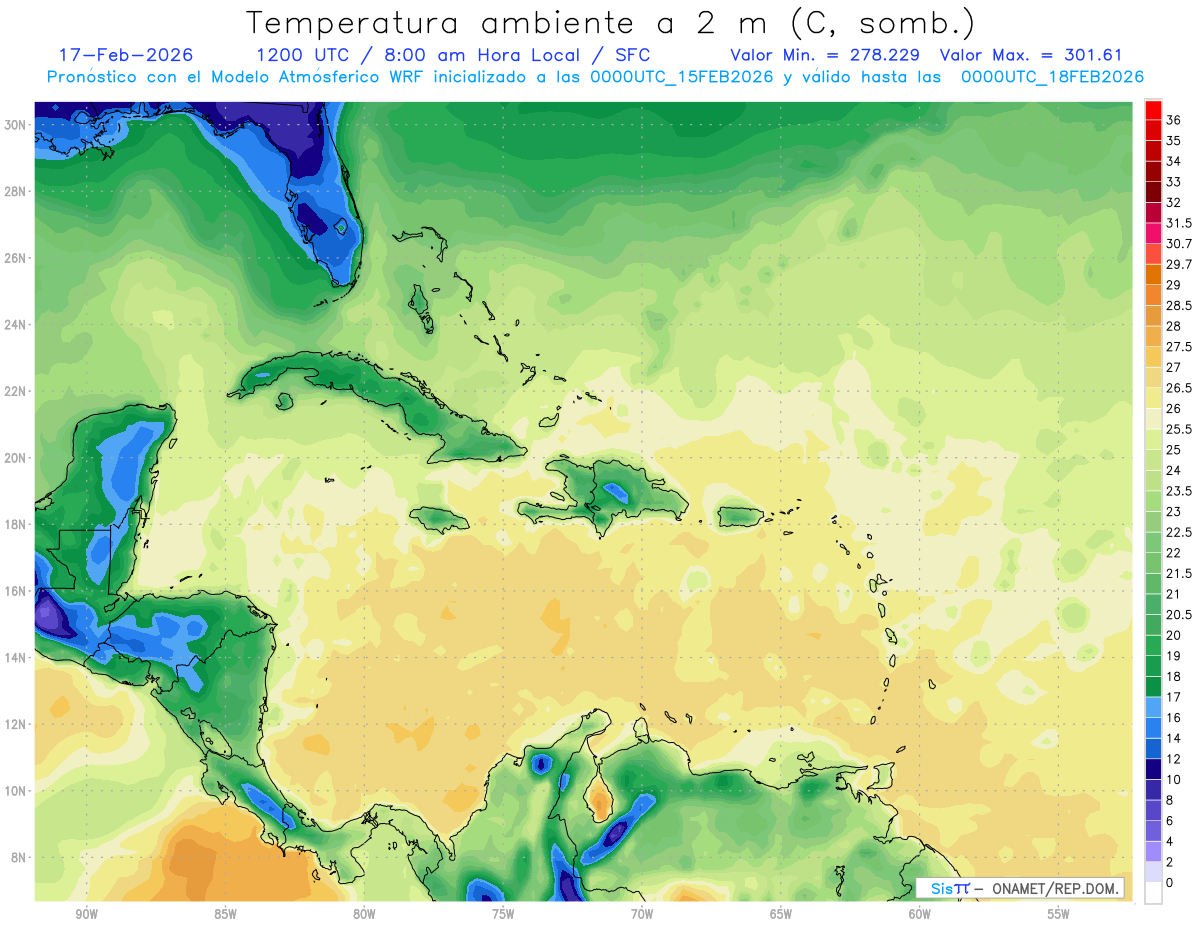Viewport: 1200px width, 927px height.
Task: Click the '30.7' color scale label
Action: click(x=1179, y=244)
